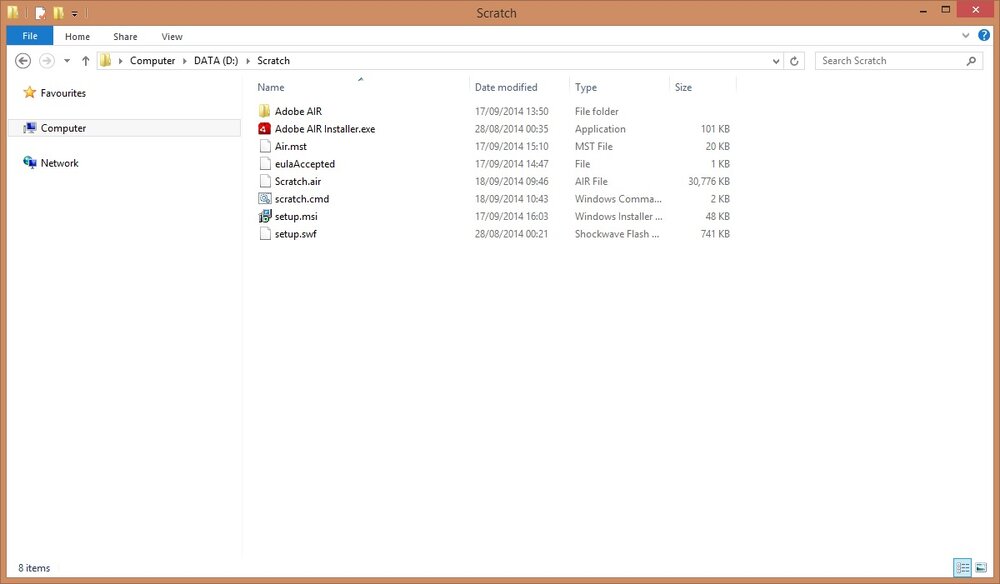Click the Computer monitor icon in the sidebar

29,128
